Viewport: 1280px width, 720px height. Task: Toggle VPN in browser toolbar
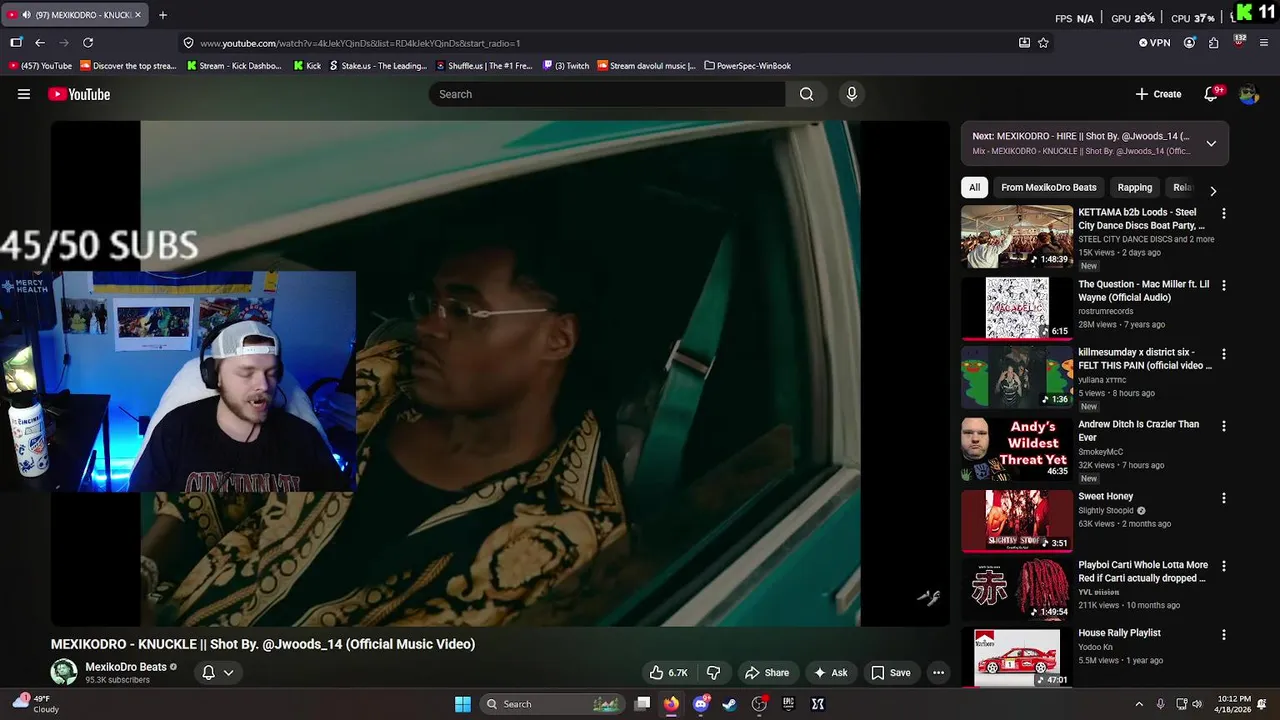(x=1154, y=43)
